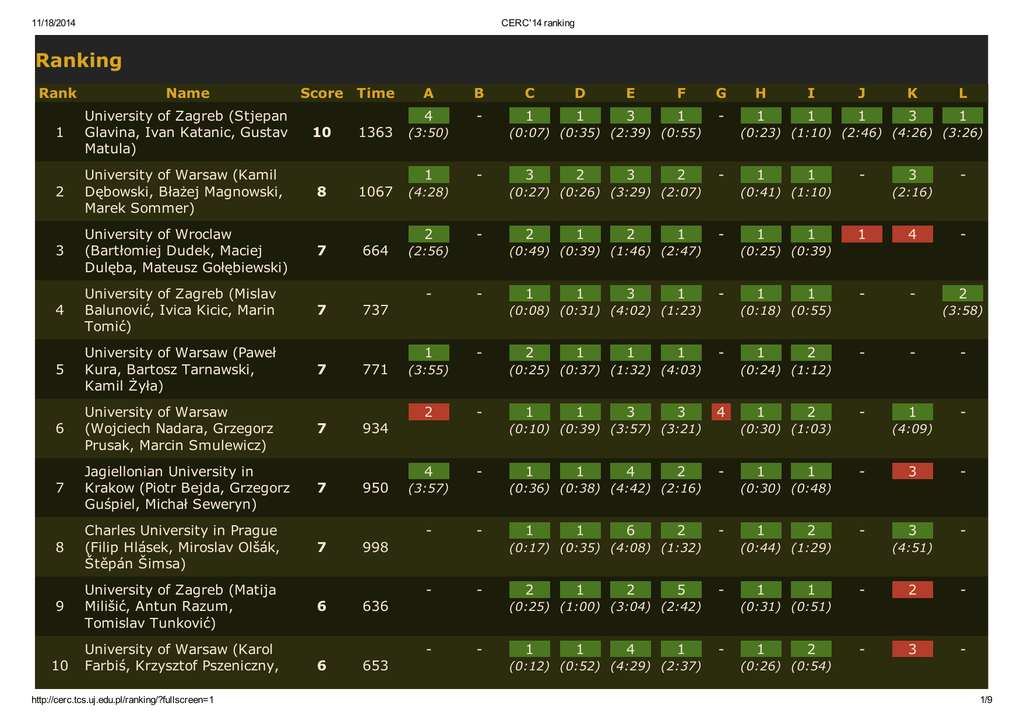The image size is (1024, 724).
Task: Select the Score column header
Action: point(321,93)
